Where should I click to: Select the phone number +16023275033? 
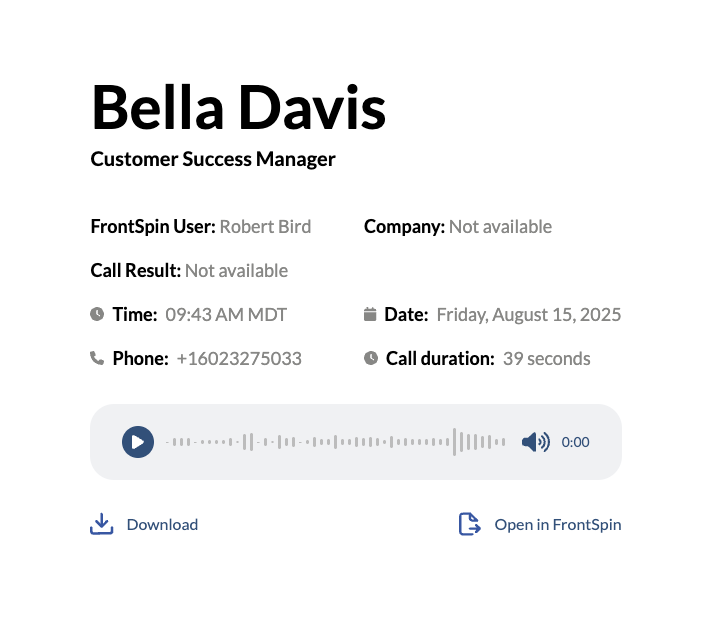[x=239, y=359]
